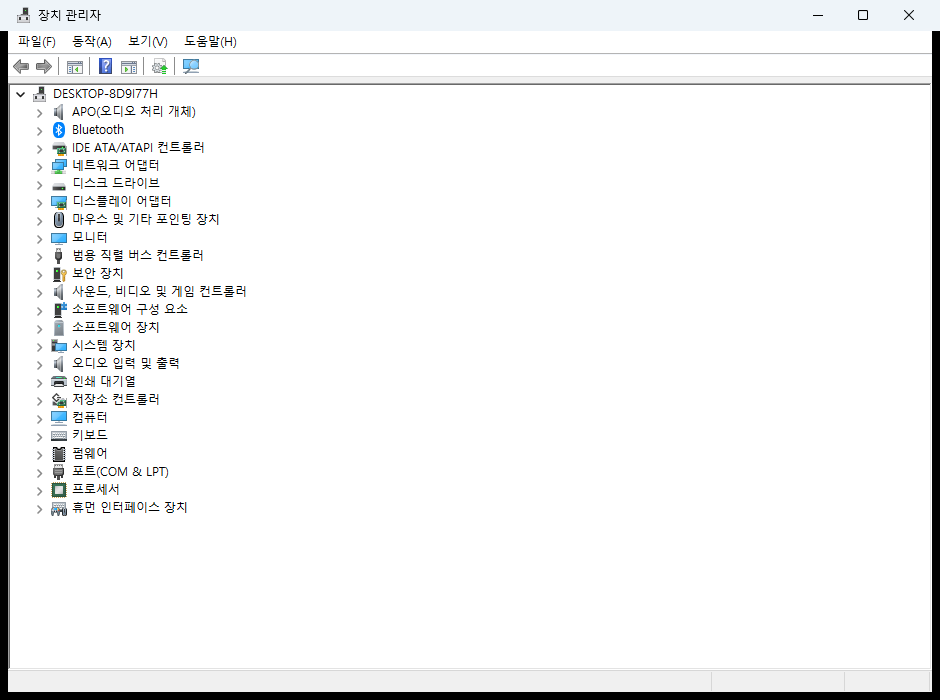Click the 소프트웨어 구성 요소 icon
940x700 pixels.
(59, 310)
